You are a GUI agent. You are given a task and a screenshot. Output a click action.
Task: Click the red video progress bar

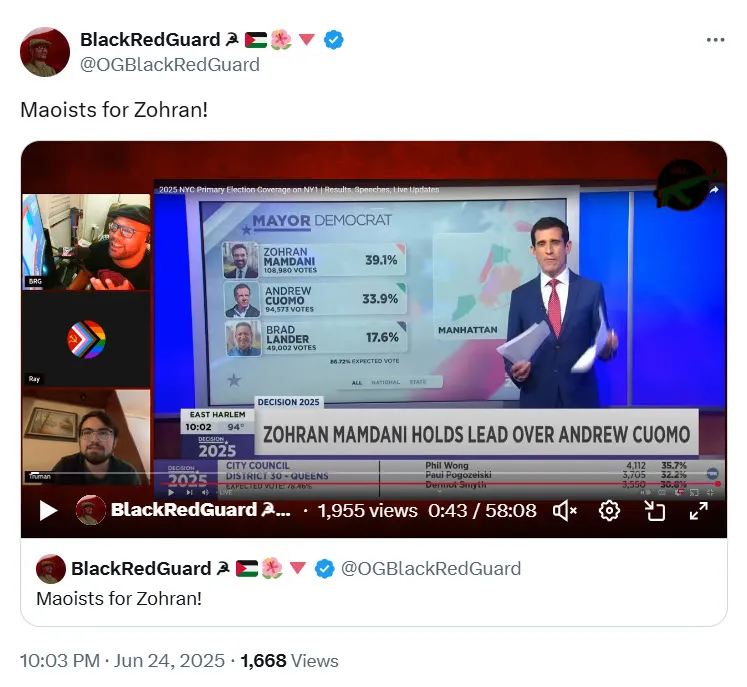[438, 484]
